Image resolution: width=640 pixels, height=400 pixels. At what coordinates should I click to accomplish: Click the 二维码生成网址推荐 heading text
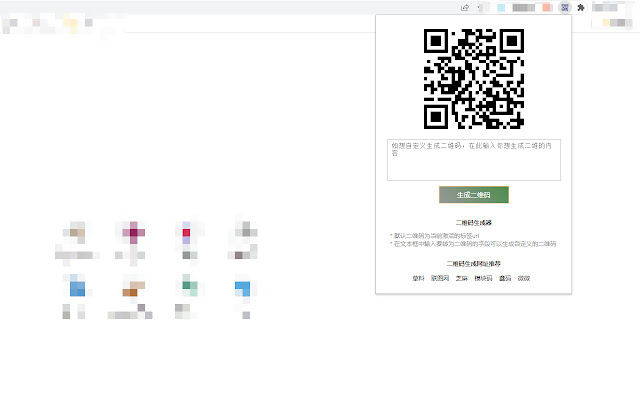474,264
